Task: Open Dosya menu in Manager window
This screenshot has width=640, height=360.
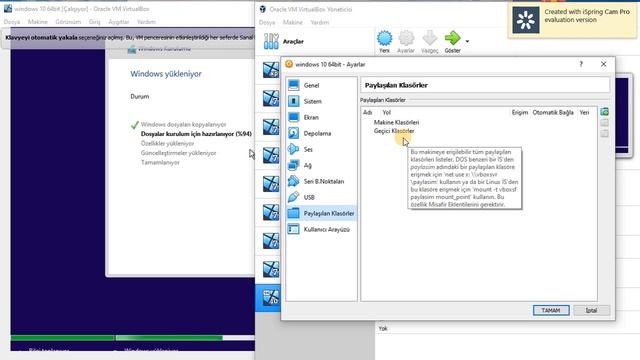Action: [267, 22]
